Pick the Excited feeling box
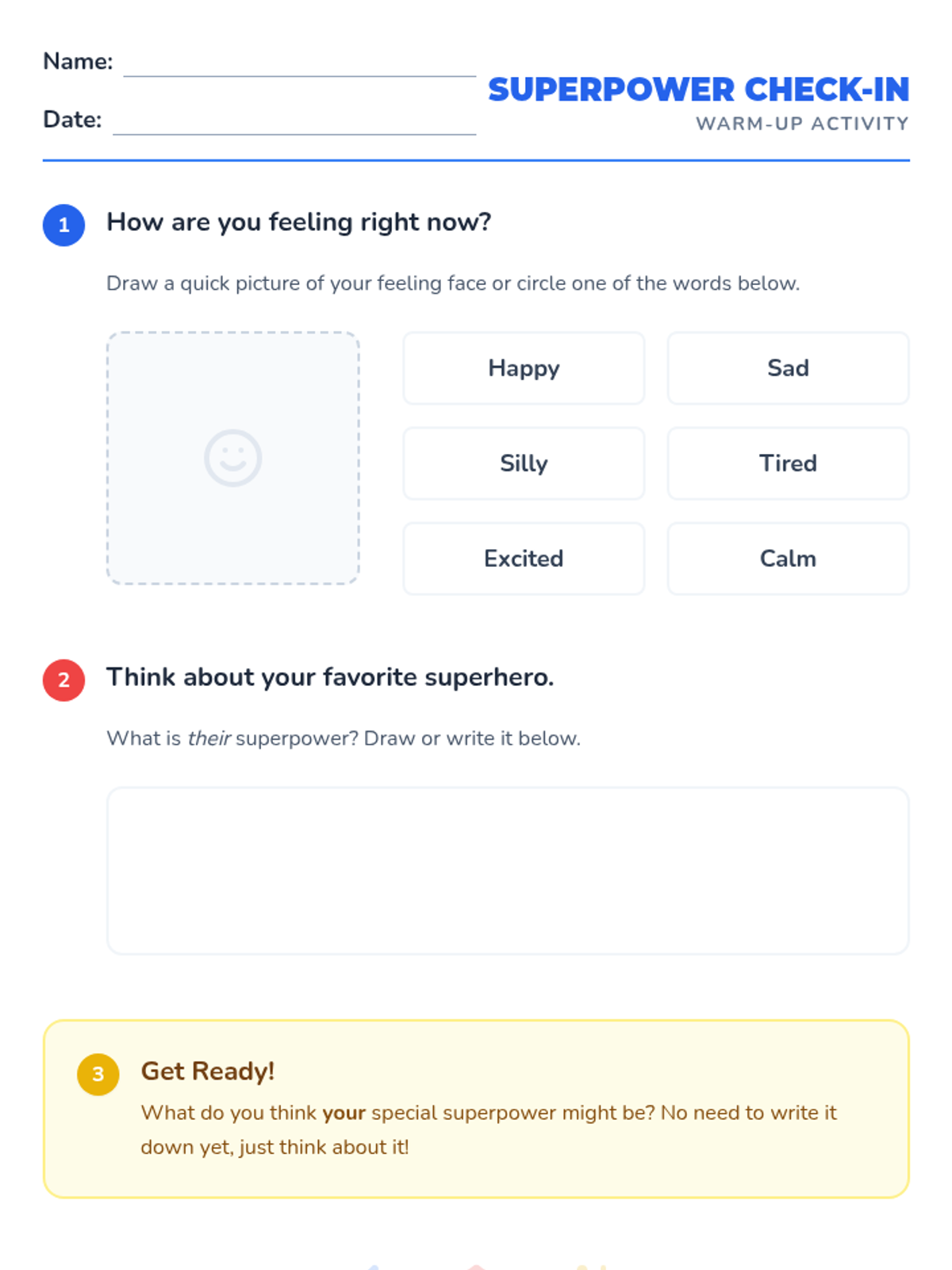952x1270 pixels. click(x=524, y=559)
